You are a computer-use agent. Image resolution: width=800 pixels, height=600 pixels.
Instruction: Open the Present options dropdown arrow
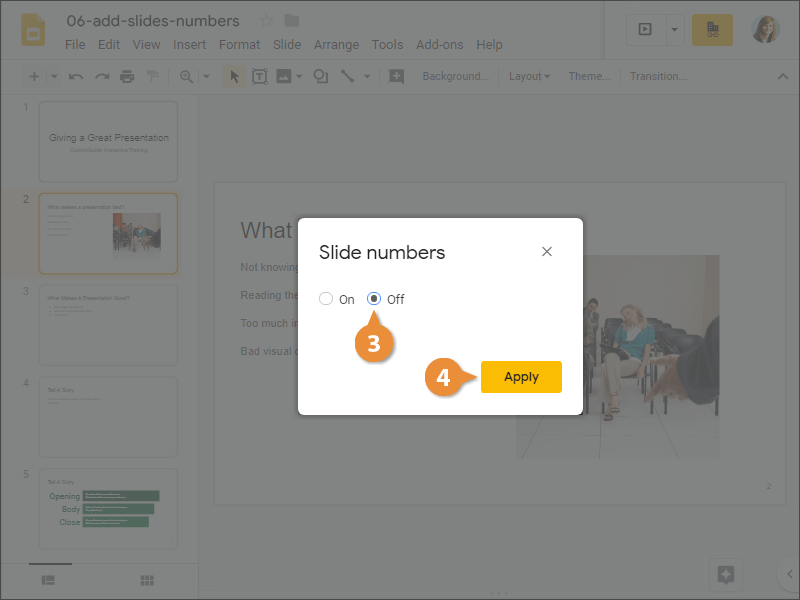tap(674, 30)
